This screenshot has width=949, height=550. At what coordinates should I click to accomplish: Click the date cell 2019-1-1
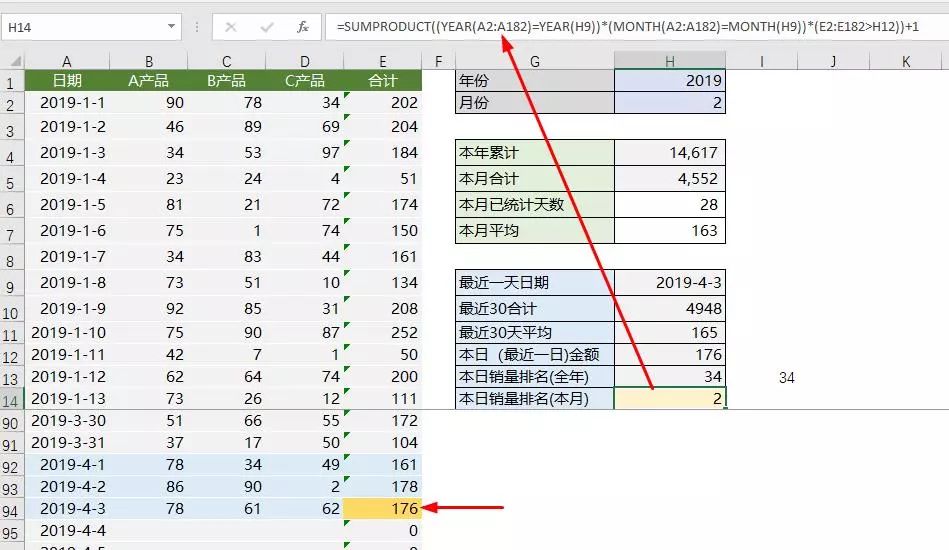67,103
